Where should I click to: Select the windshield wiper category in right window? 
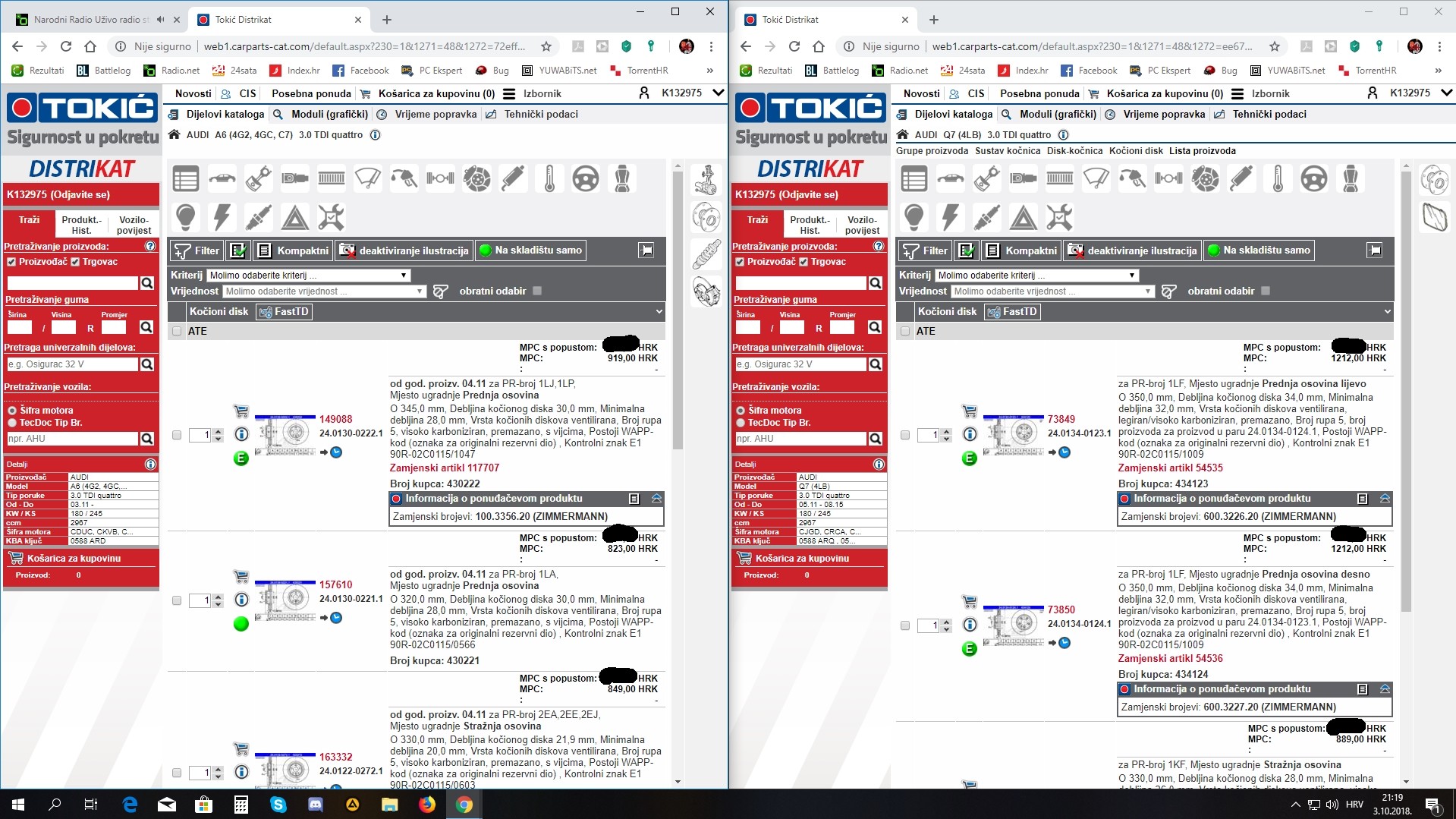[1096, 179]
